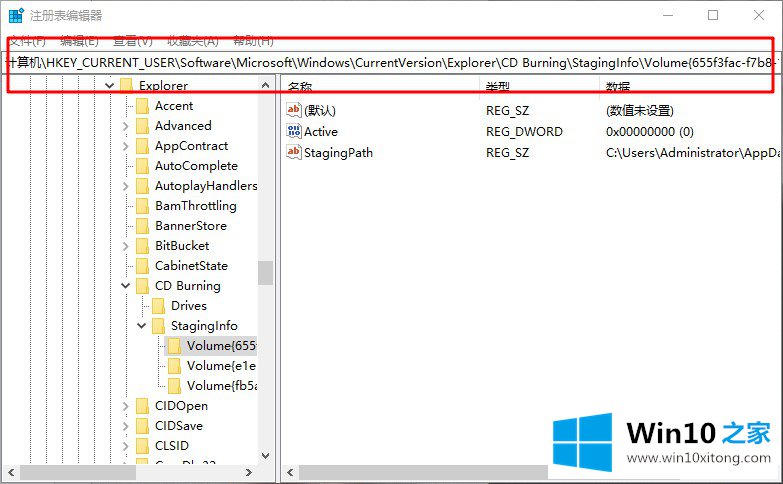Click tree pane scroll up arrow

266,85
